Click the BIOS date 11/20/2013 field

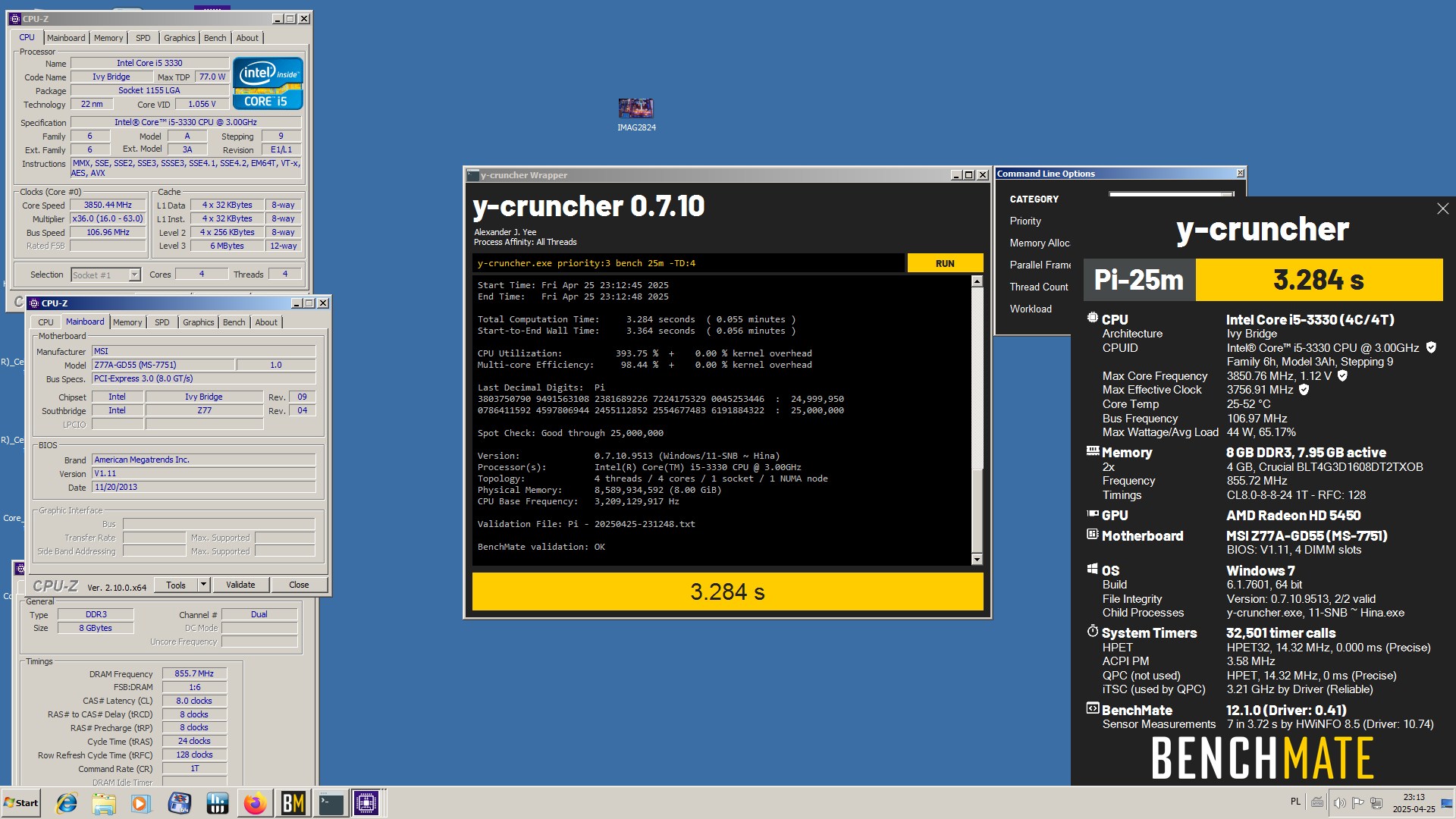click(203, 487)
